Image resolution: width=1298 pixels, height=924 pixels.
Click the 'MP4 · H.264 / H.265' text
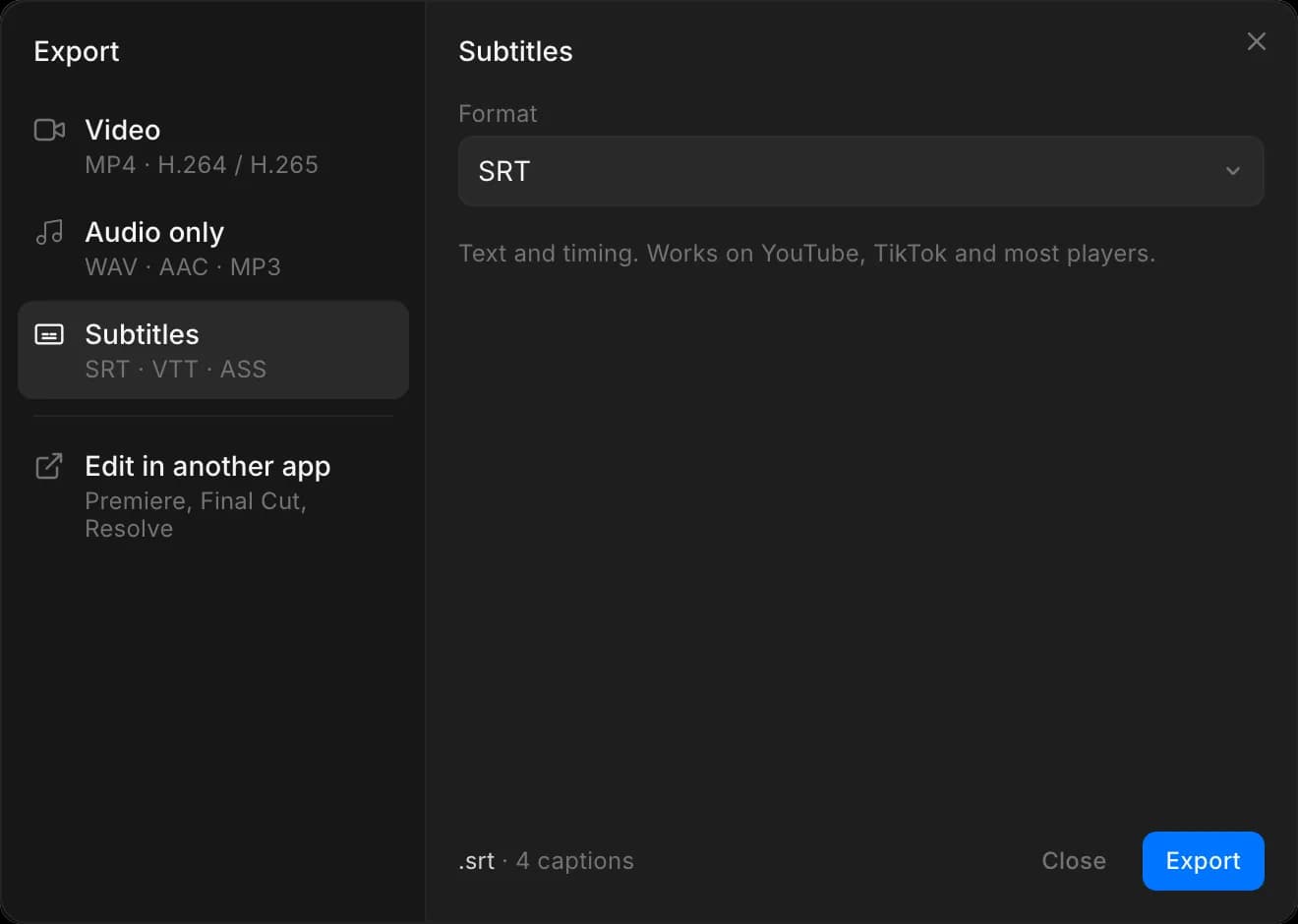202,165
